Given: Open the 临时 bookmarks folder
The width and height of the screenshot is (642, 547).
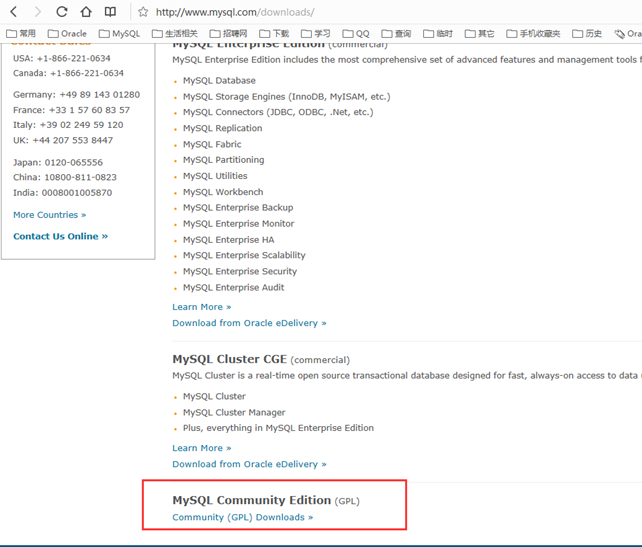Looking at the screenshot, I should pos(438,34).
